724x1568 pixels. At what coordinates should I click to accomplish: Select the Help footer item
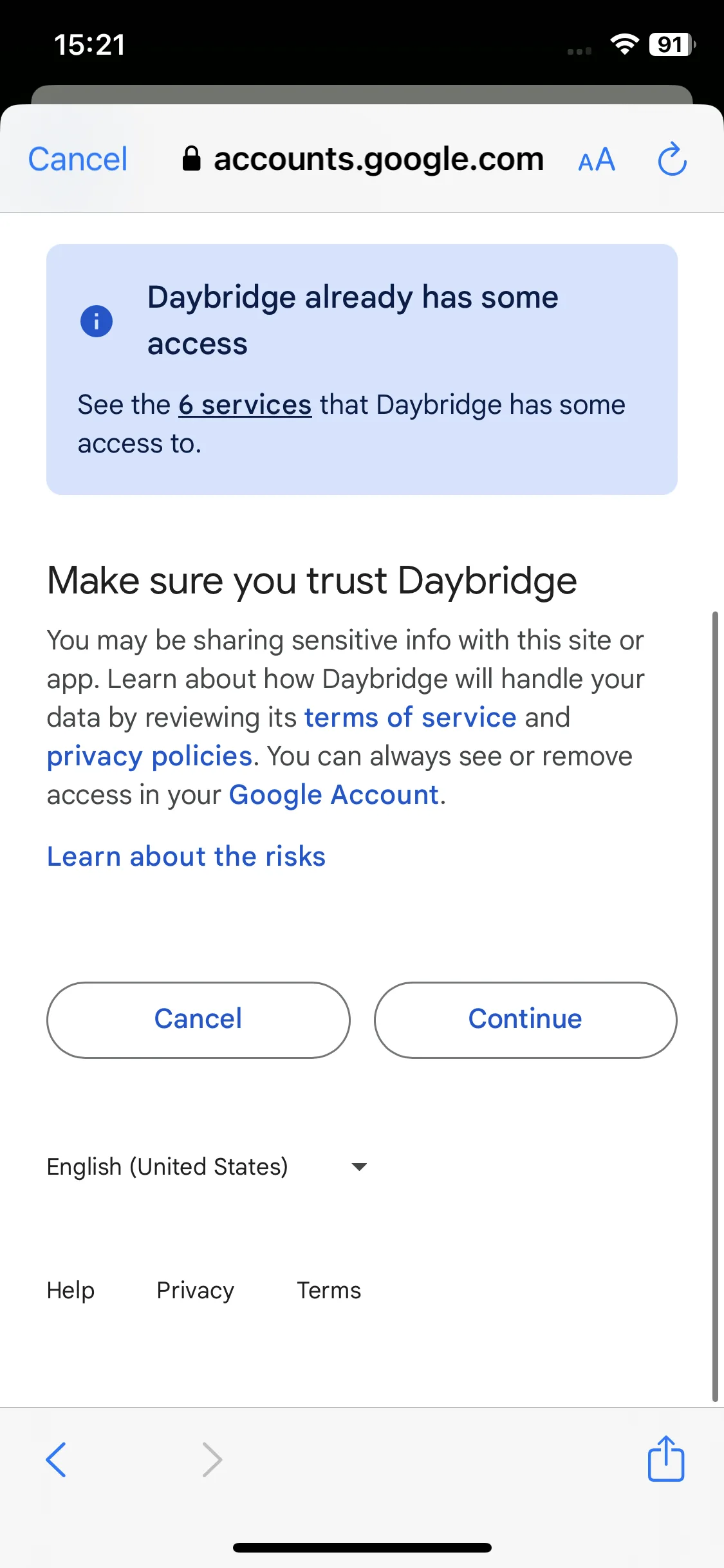coord(71,1291)
